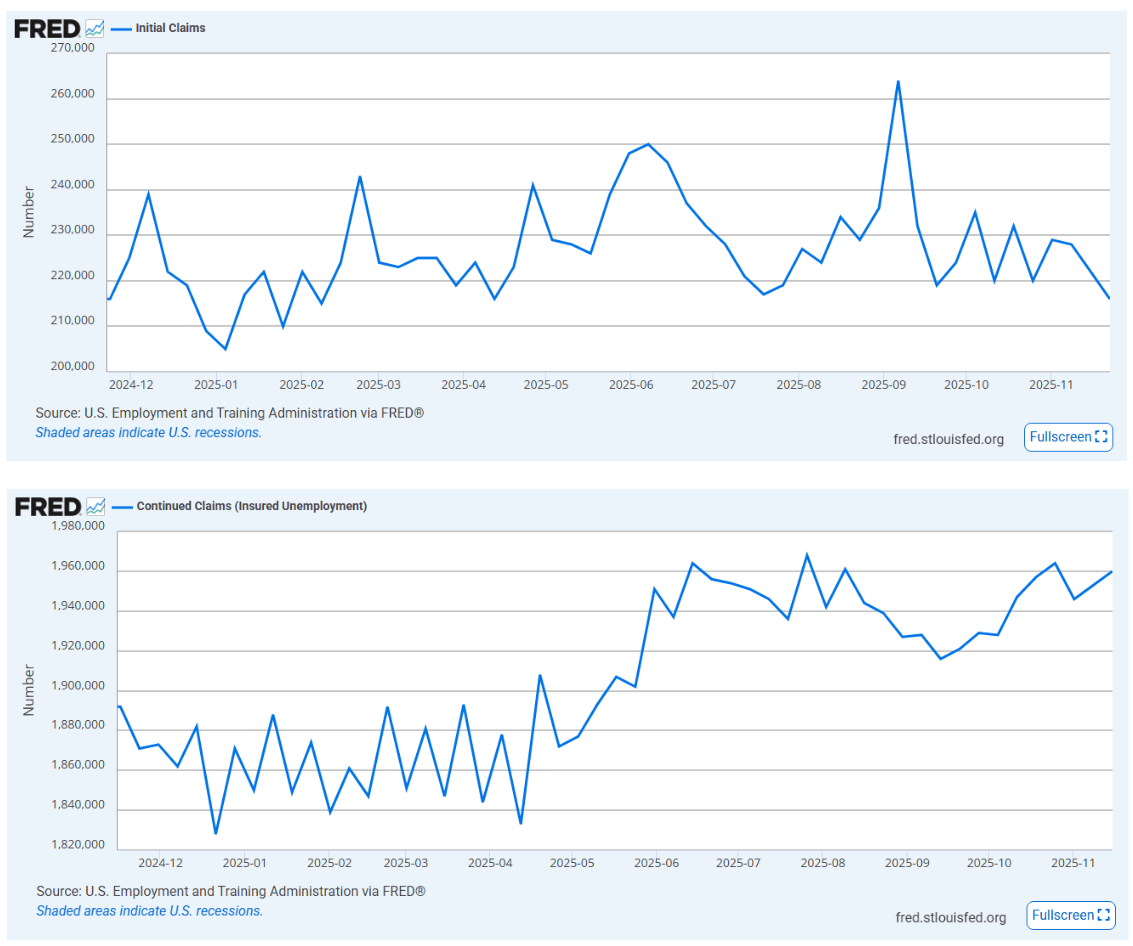The width and height of the screenshot is (1133, 946).
Task: Click Continued Claims (Insured Unemployment) legend label
Action: pyautogui.click(x=251, y=506)
